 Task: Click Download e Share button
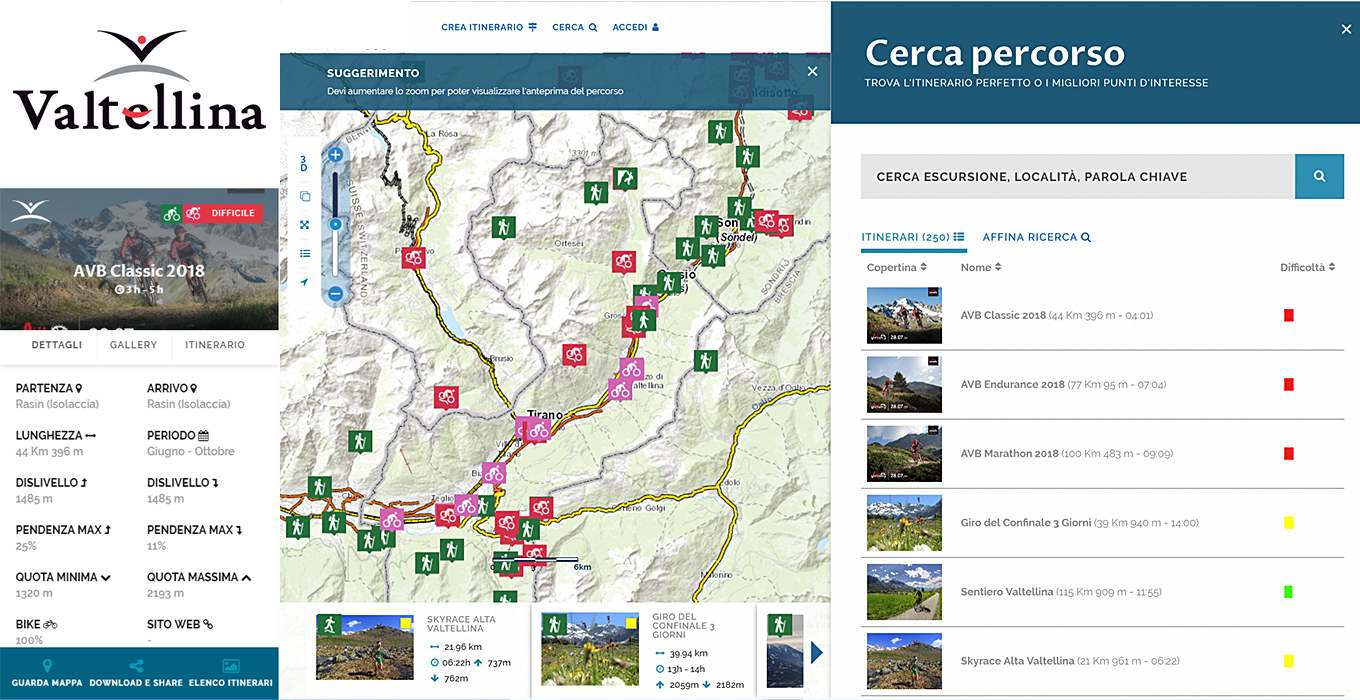(x=136, y=673)
